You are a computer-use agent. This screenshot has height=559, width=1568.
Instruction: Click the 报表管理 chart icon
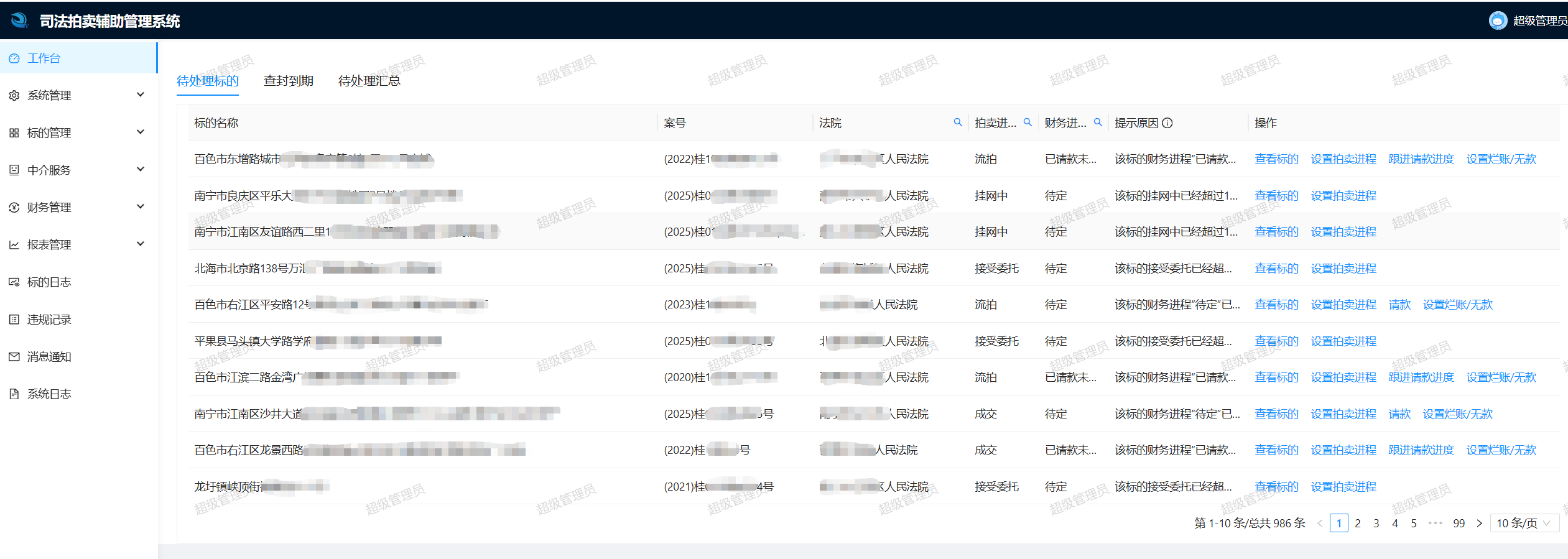(14, 245)
